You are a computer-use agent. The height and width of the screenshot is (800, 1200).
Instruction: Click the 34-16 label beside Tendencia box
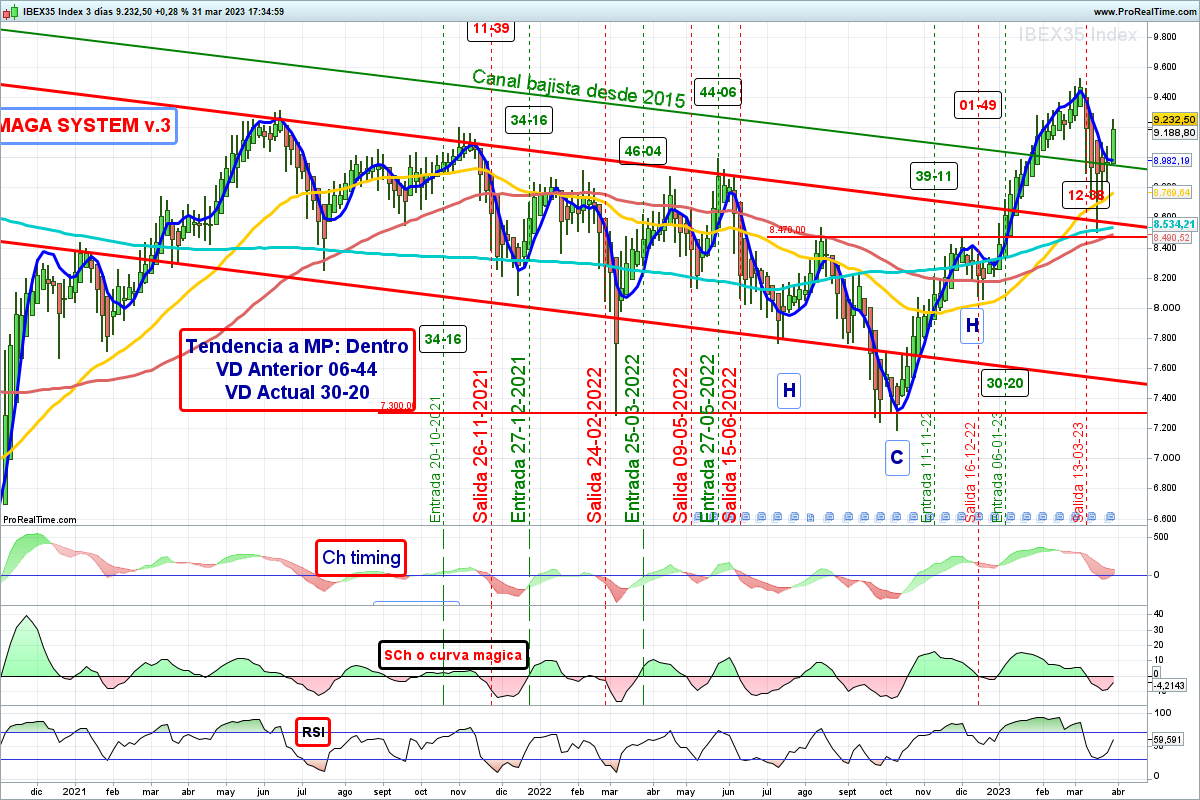click(442, 339)
